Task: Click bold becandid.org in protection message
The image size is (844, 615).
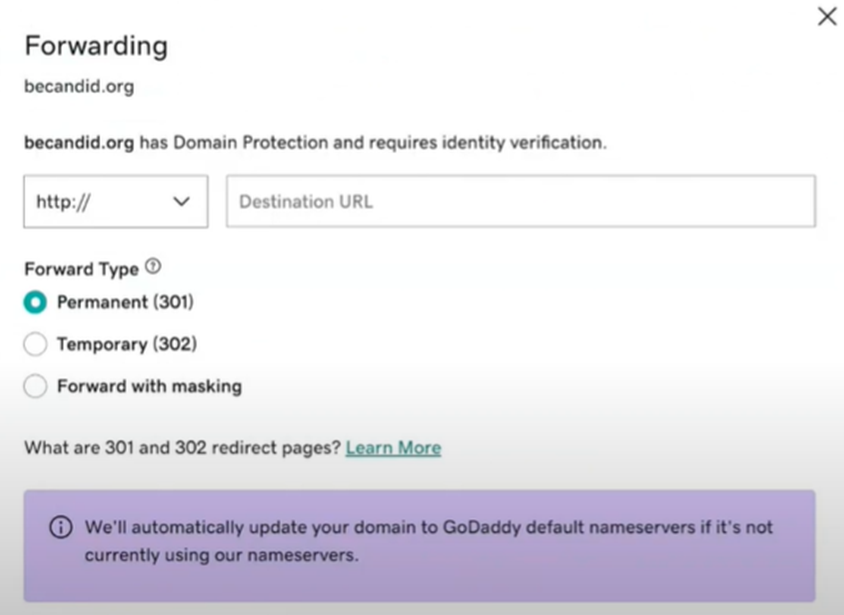Action: coord(79,143)
